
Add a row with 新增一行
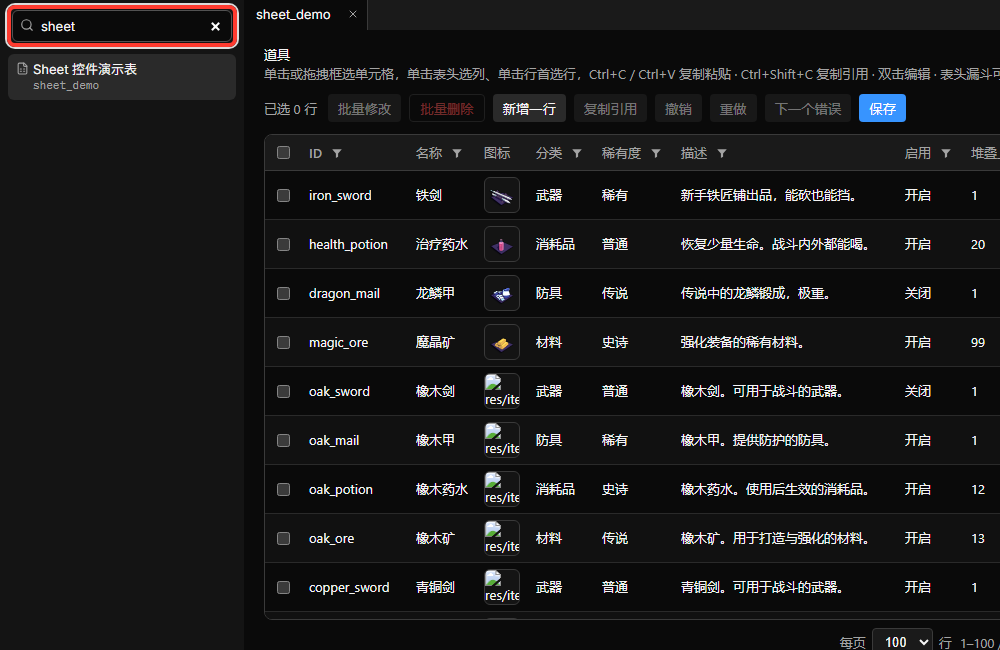coord(529,108)
